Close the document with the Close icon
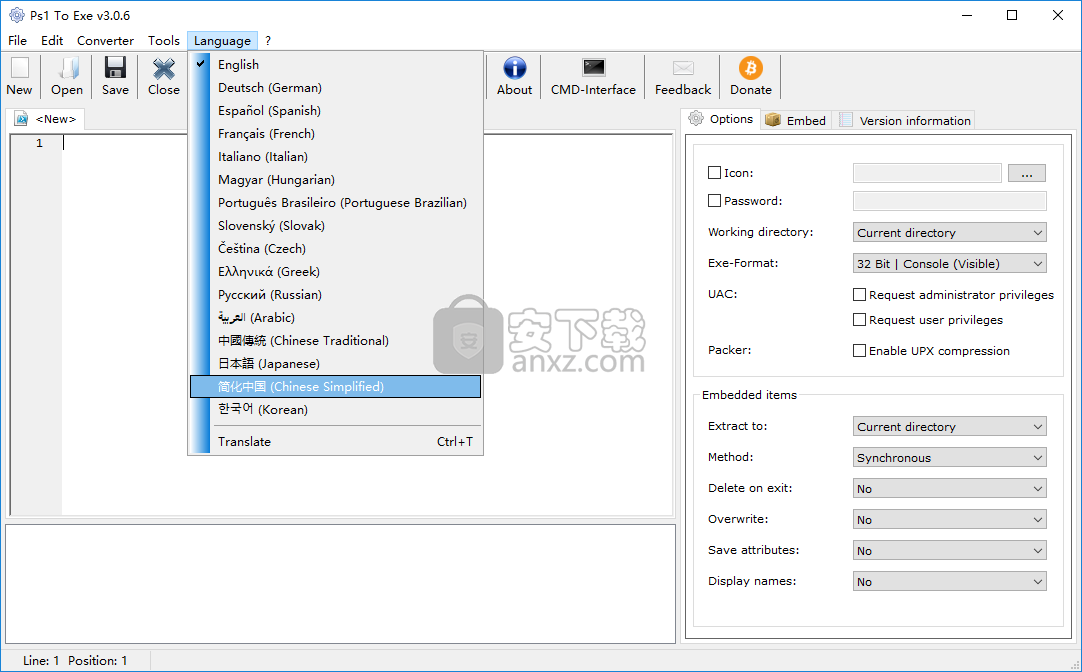The height and width of the screenshot is (672, 1082). click(164, 68)
